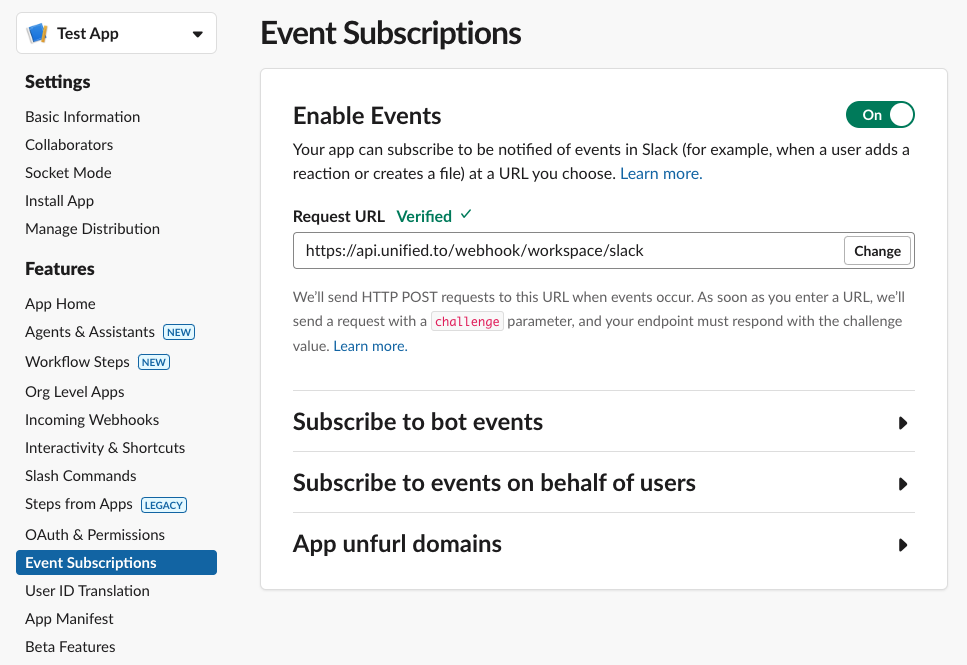Go to Basic Information settings
967x665 pixels.
point(82,117)
